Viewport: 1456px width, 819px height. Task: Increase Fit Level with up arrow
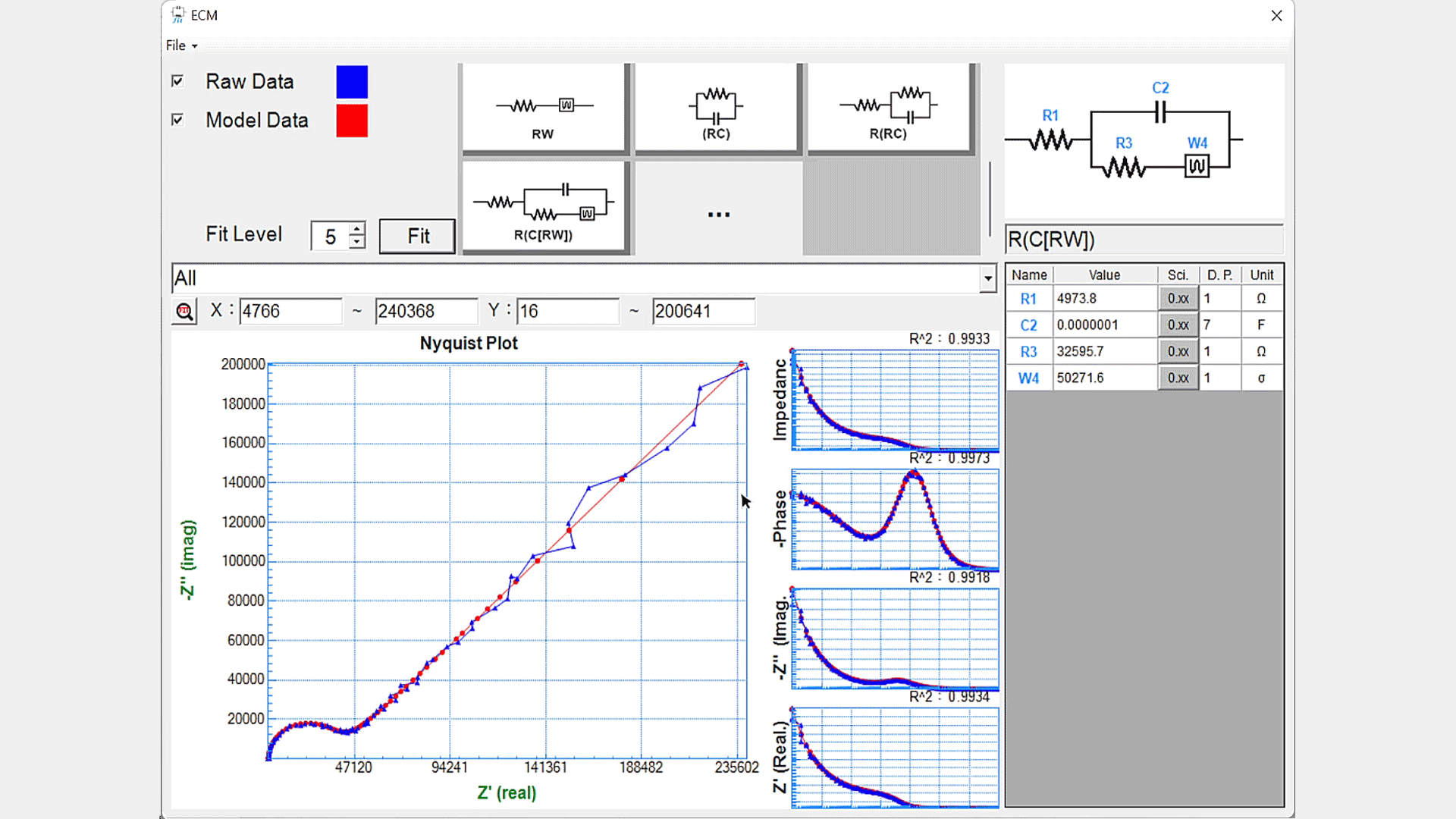[x=356, y=228]
